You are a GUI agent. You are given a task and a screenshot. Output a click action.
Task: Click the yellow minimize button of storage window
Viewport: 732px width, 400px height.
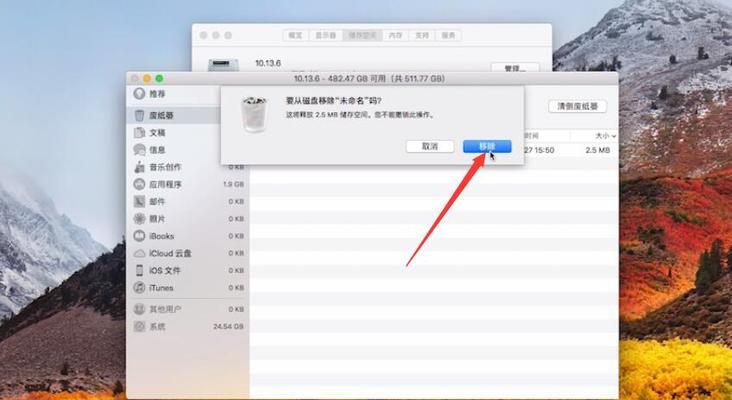click(x=147, y=79)
